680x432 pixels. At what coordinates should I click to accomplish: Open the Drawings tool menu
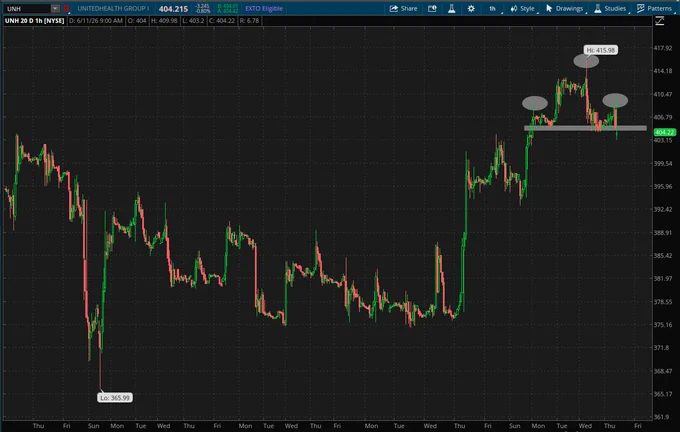pos(565,8)
